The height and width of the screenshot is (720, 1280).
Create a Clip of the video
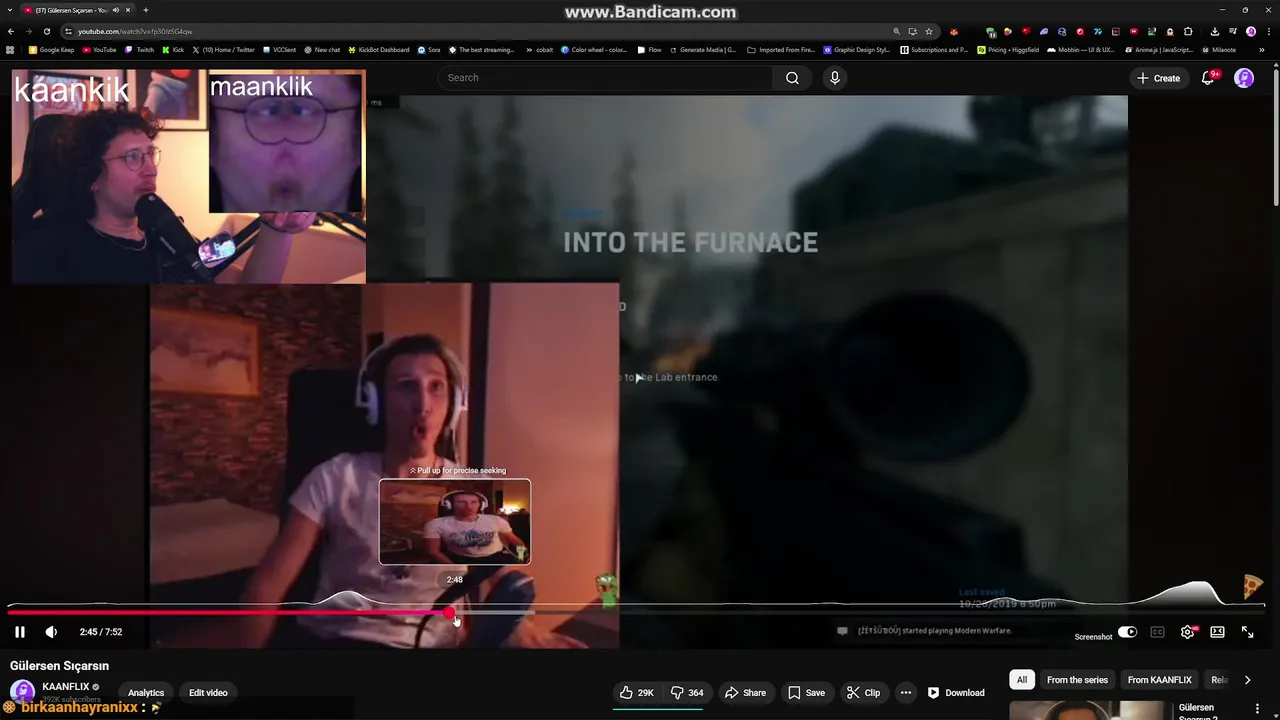point(863,692)
